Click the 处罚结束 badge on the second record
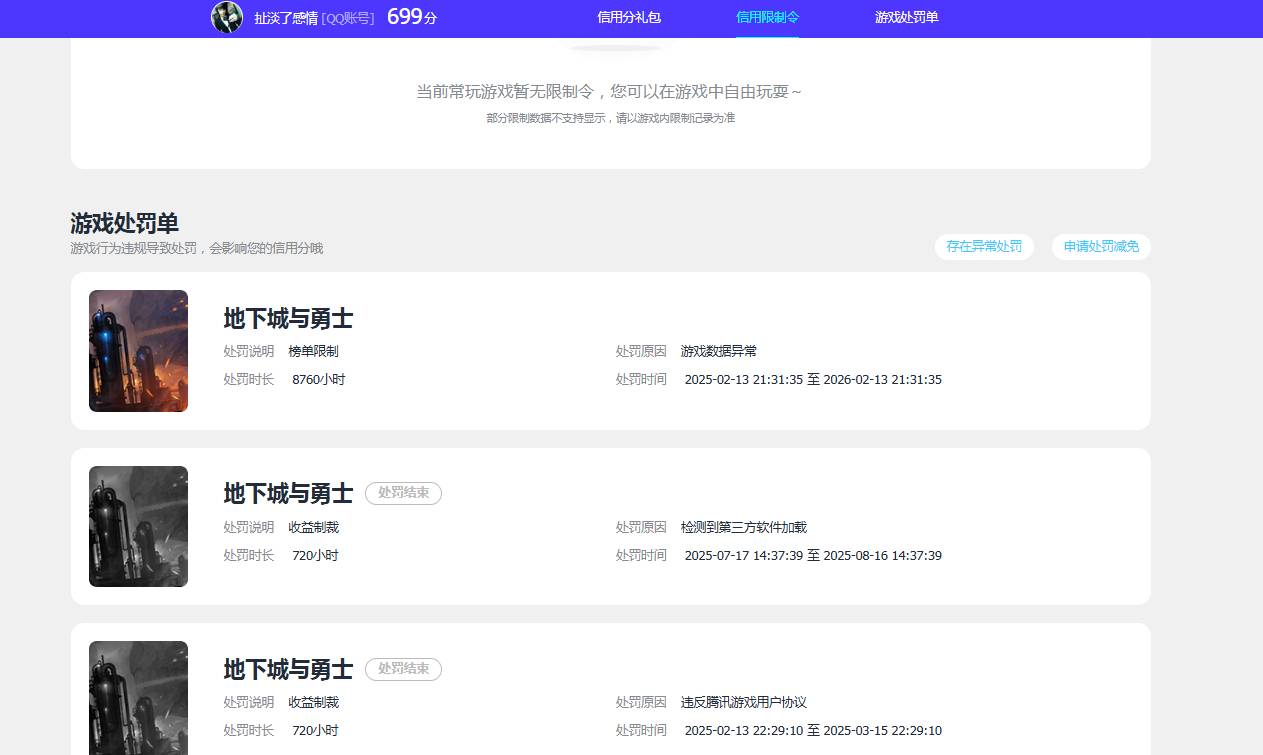 pos(403,493)
